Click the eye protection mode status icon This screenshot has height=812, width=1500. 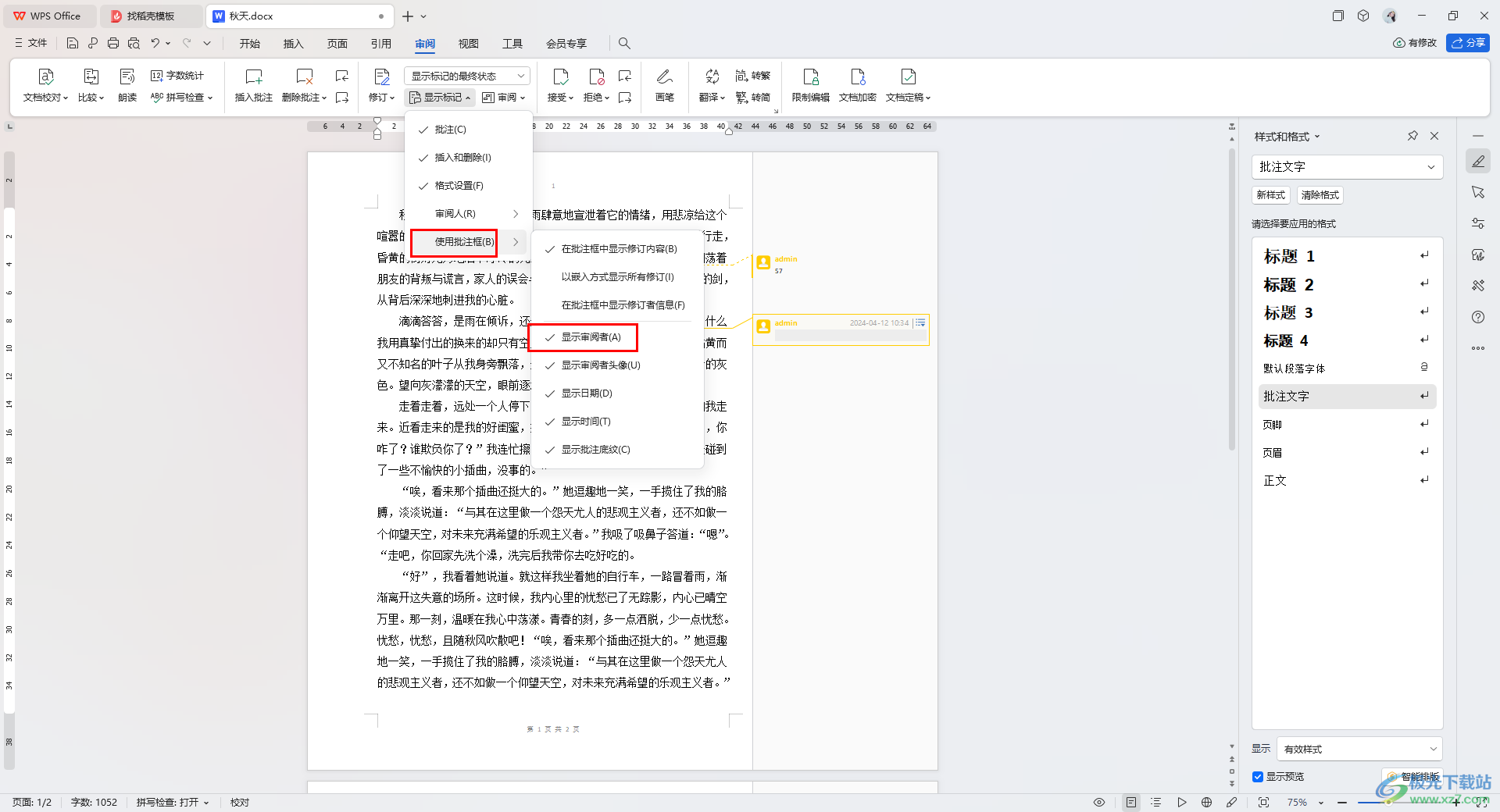point(1099,802)
